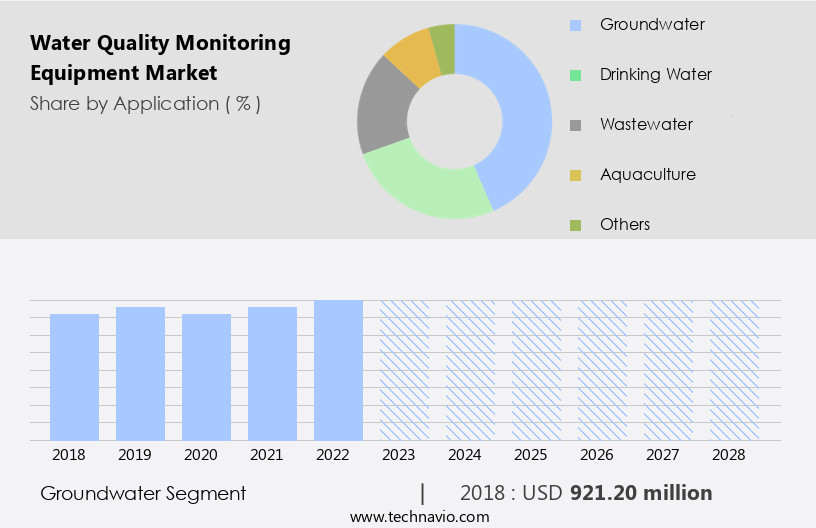Click the blue Groundwater legend swatch
This screenshot has height=528, width=816.
[575, 25]
